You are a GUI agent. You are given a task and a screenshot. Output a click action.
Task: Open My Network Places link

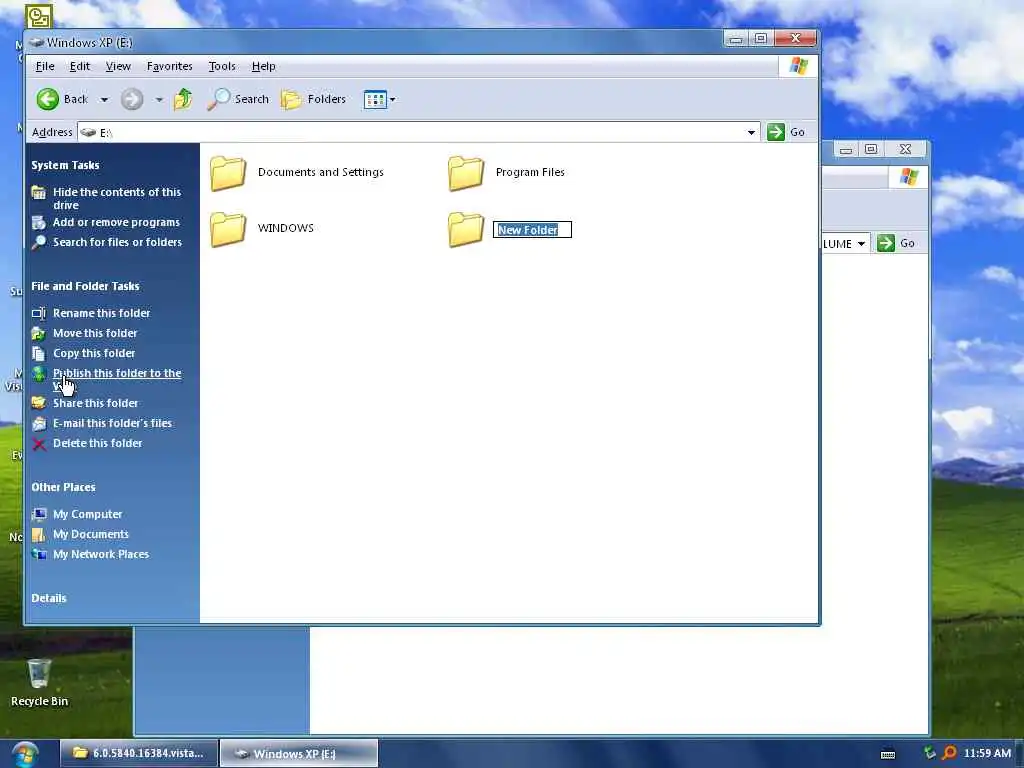pyautogui.click(x=101, y=554)
